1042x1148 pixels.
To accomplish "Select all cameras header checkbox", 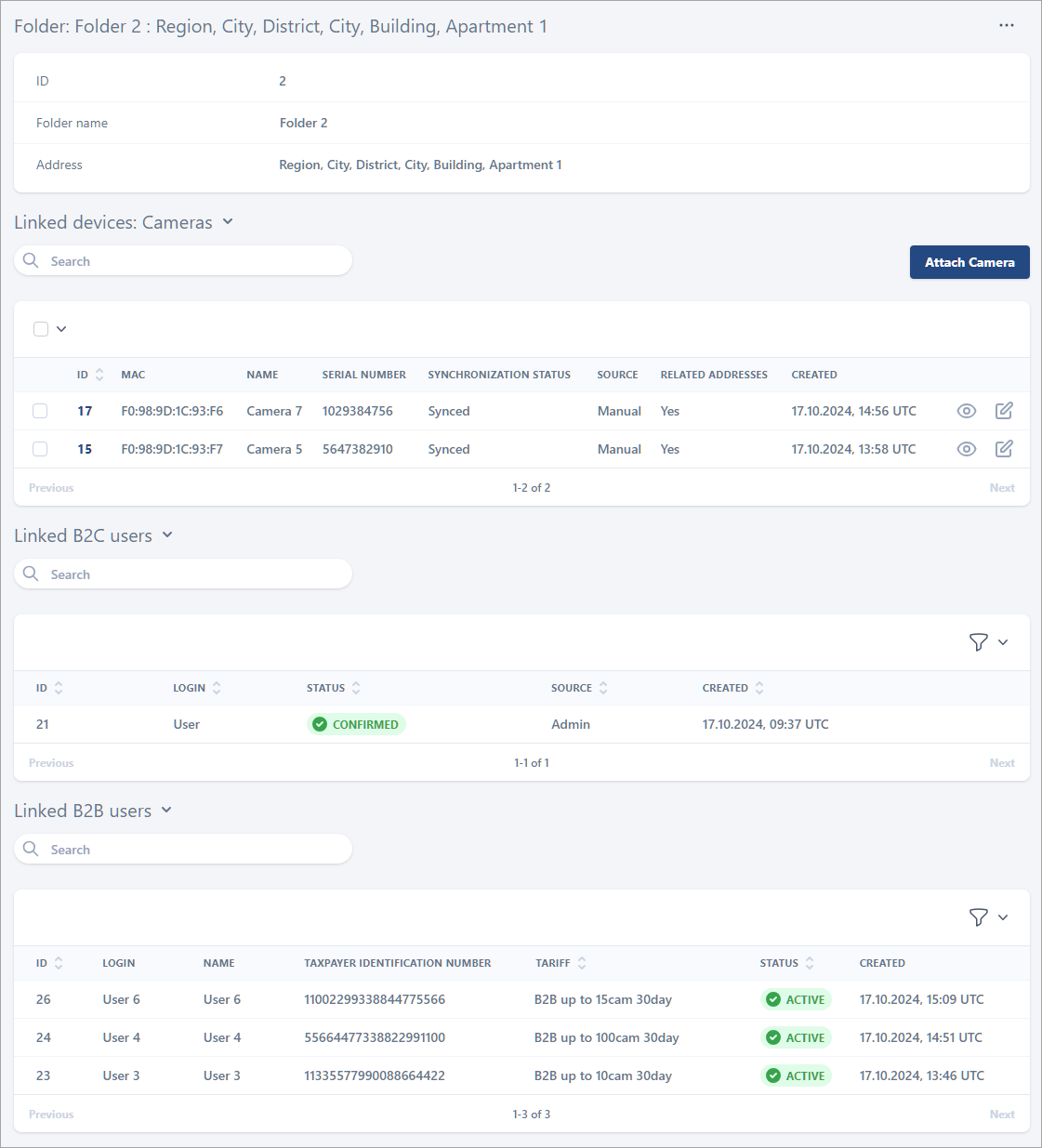I will coord(41,329).
